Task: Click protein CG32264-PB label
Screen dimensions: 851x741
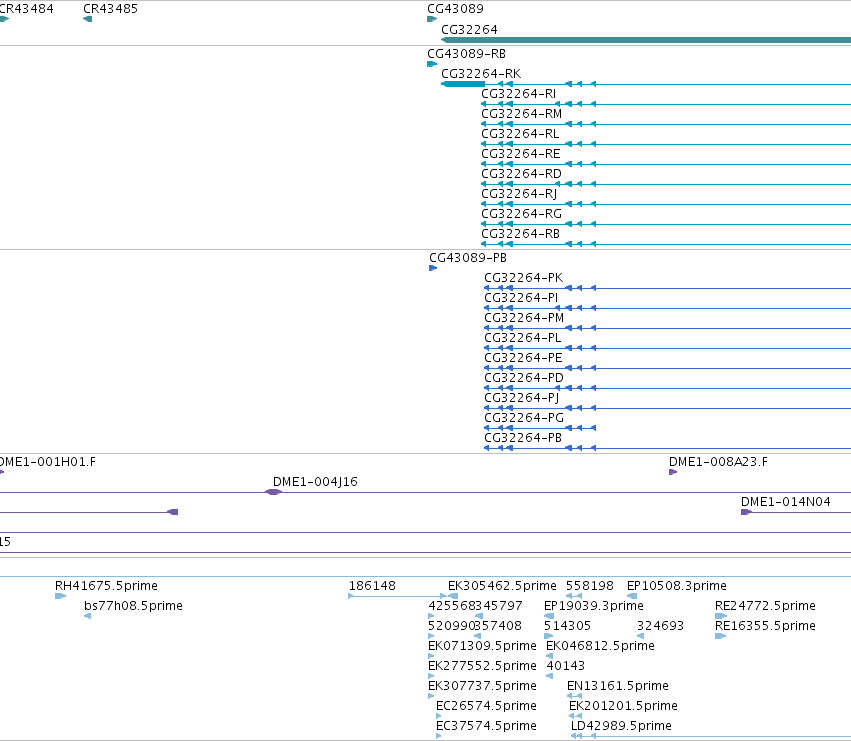Action: 523,438
